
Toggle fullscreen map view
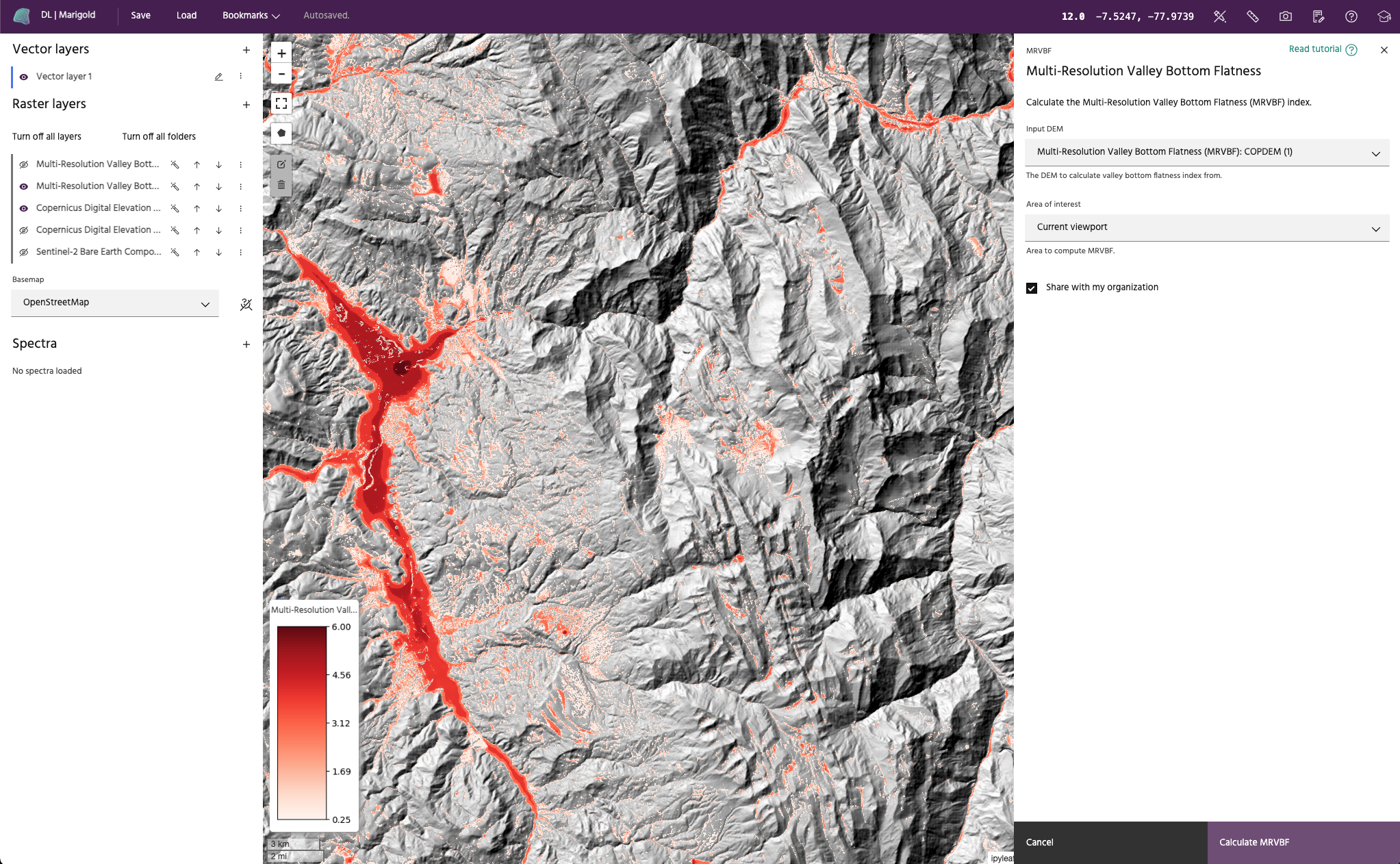click(281, 103)
